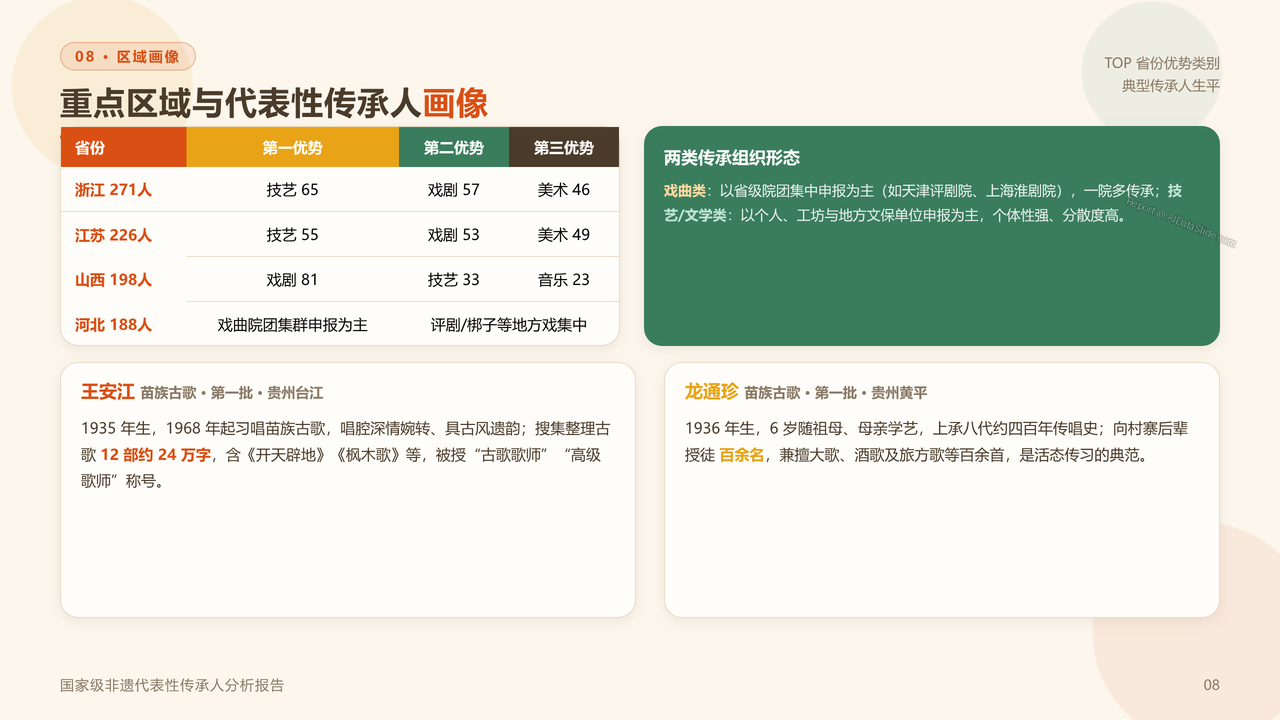The image size is (1280, 720).
Task: Click the 第一优势 column header
Action: [293, 147]
